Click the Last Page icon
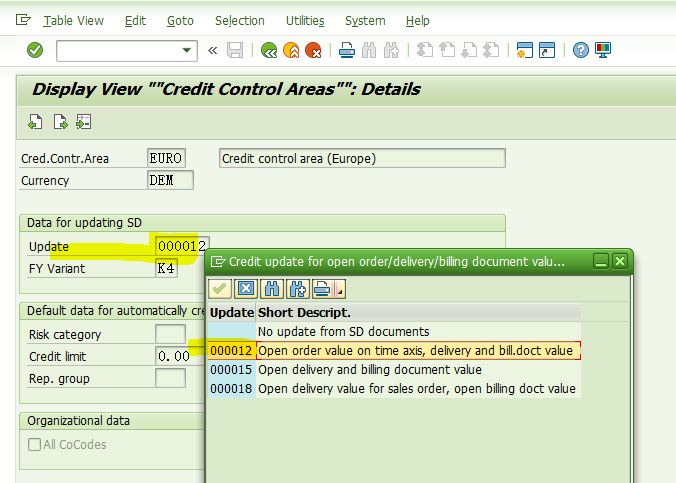This screenshot has width=676, height=483. (x=491, y=50)
